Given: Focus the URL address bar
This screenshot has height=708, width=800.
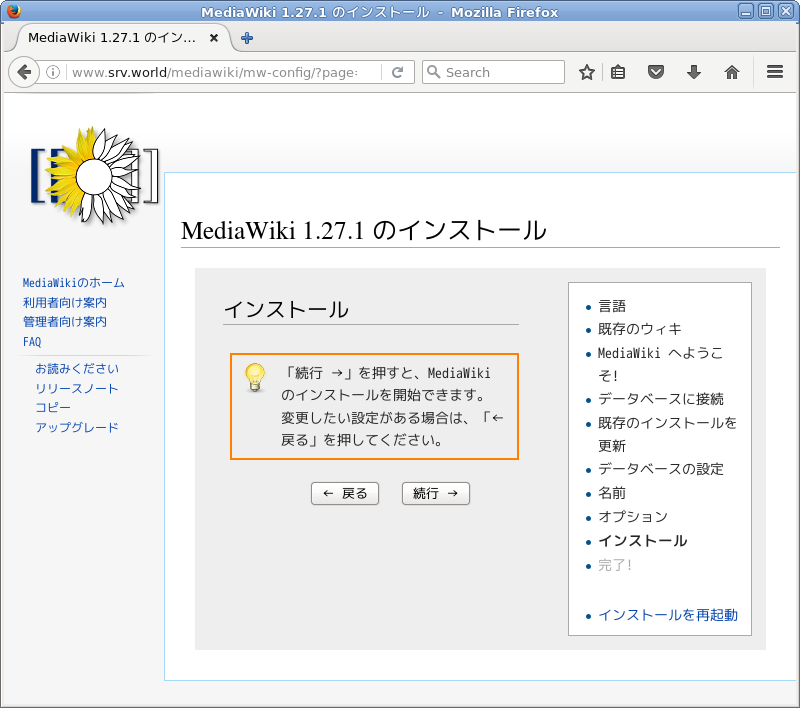Looking at the screenshot, I should point(224,72).
